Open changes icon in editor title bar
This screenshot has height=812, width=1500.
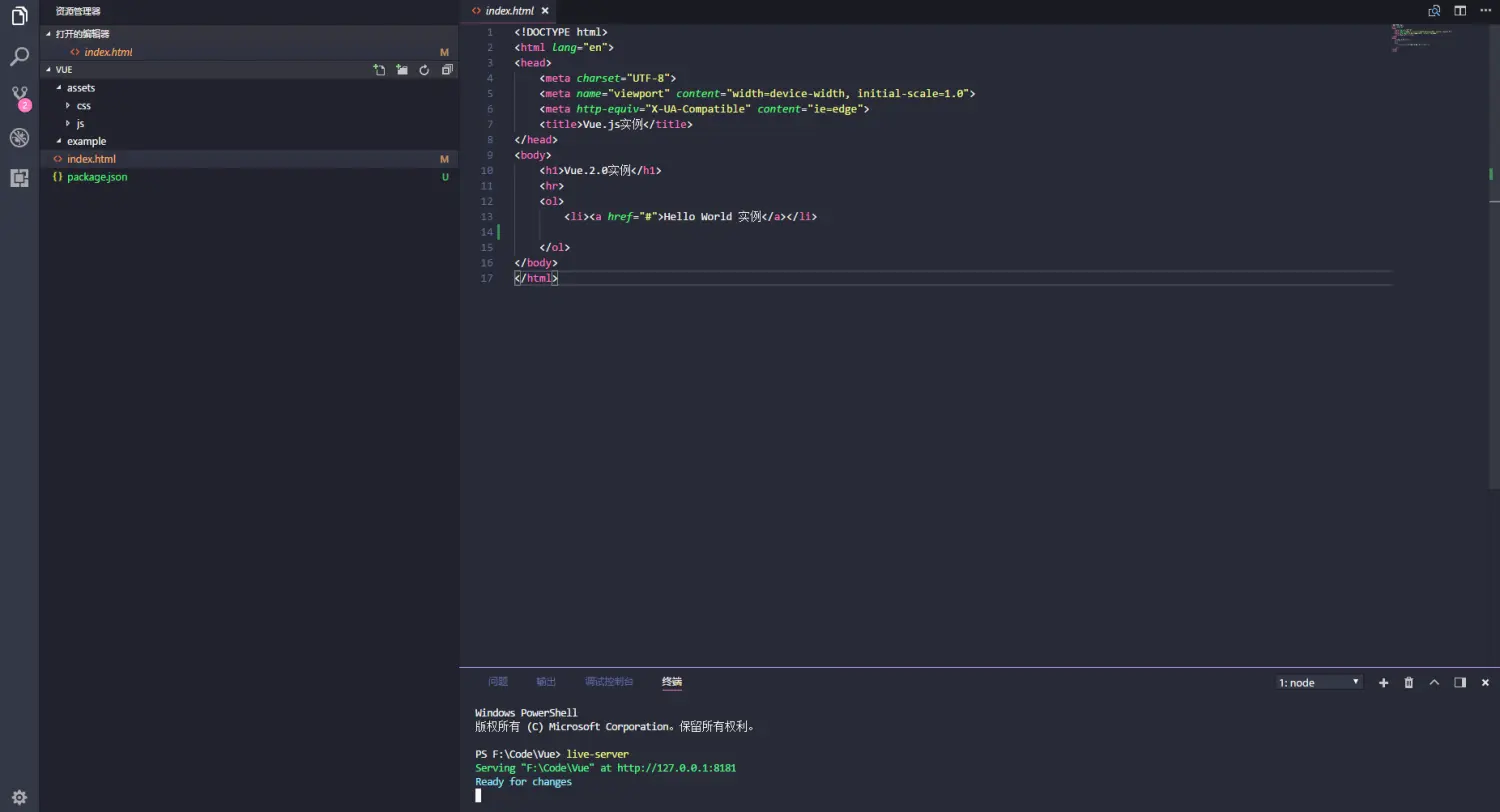[x=1434, y=11]
